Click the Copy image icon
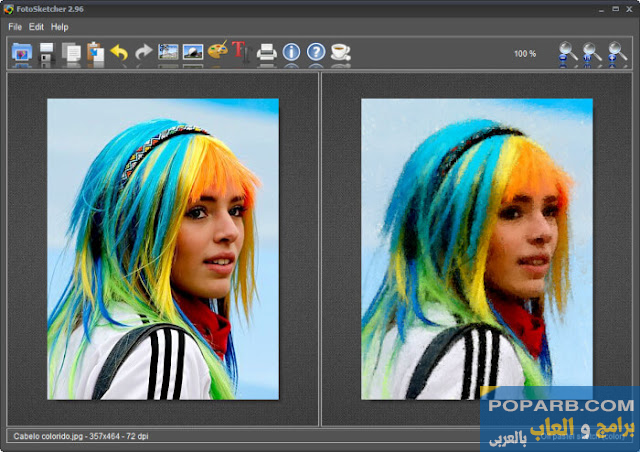The height and width of the screenshot is (452, 640). [71, 53]
